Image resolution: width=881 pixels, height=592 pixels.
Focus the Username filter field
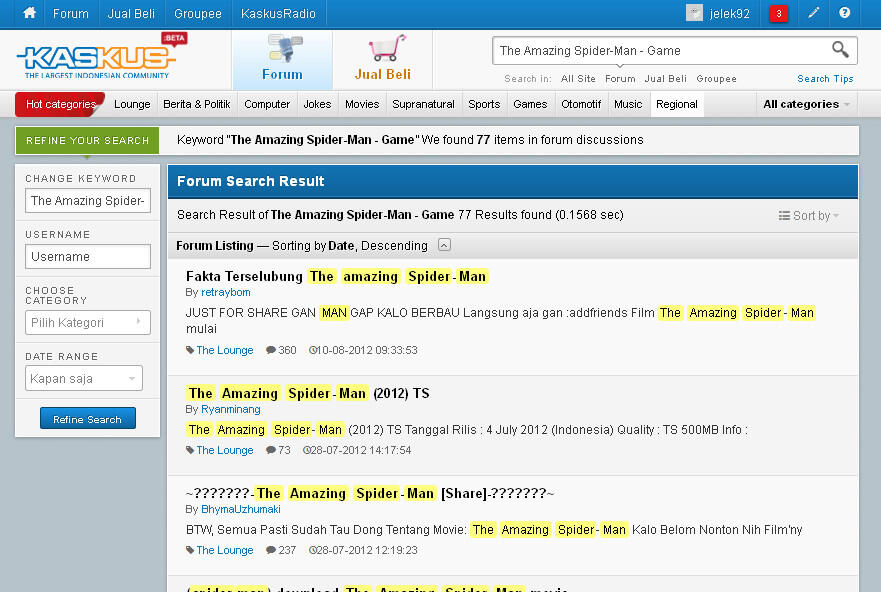coord(88,257)
